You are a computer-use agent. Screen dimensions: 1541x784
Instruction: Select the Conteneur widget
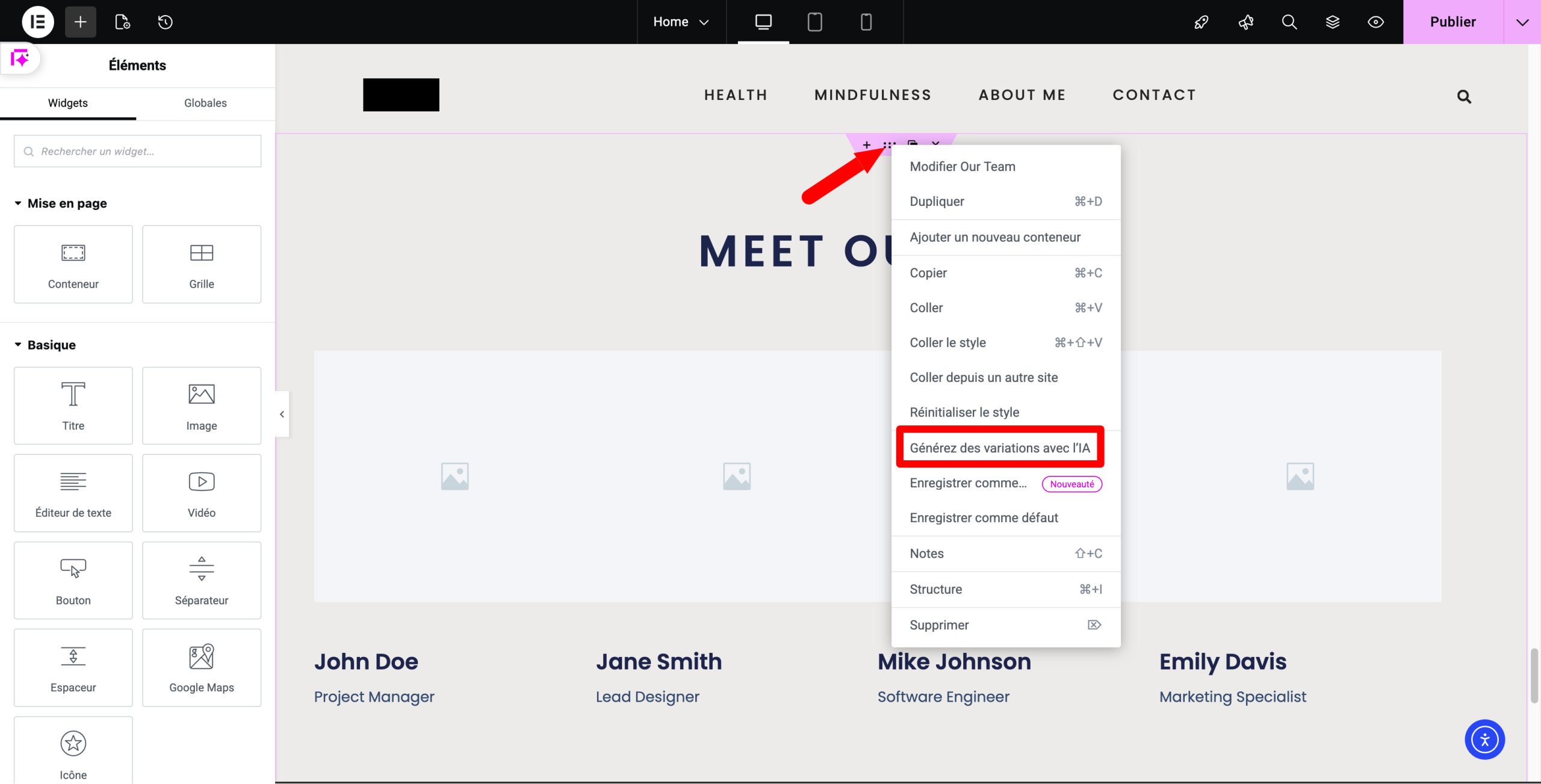tap(73, 264)
